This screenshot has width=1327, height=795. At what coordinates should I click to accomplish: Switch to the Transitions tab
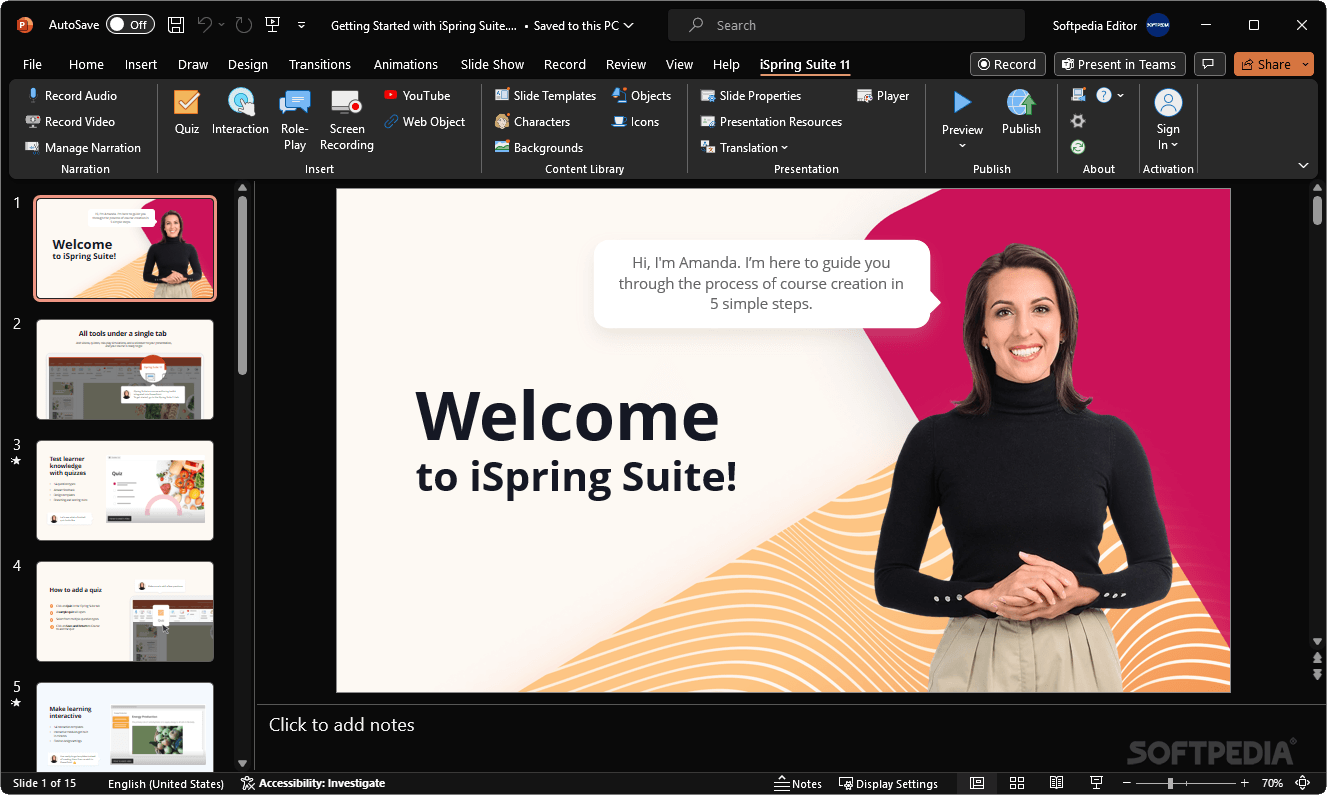pyautogui.click(x=320, y=64)
